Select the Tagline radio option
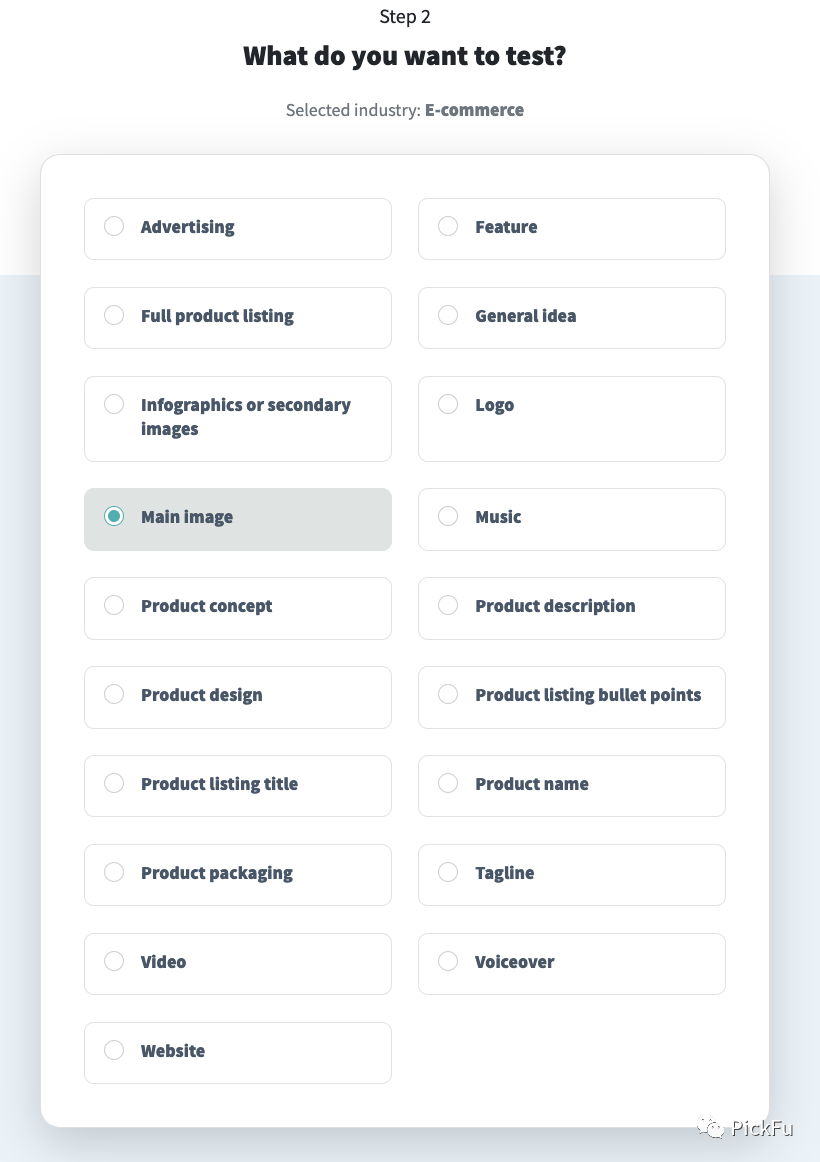Screen dimensions: 820x1162 pyautogui.click(x=448, y=873)
